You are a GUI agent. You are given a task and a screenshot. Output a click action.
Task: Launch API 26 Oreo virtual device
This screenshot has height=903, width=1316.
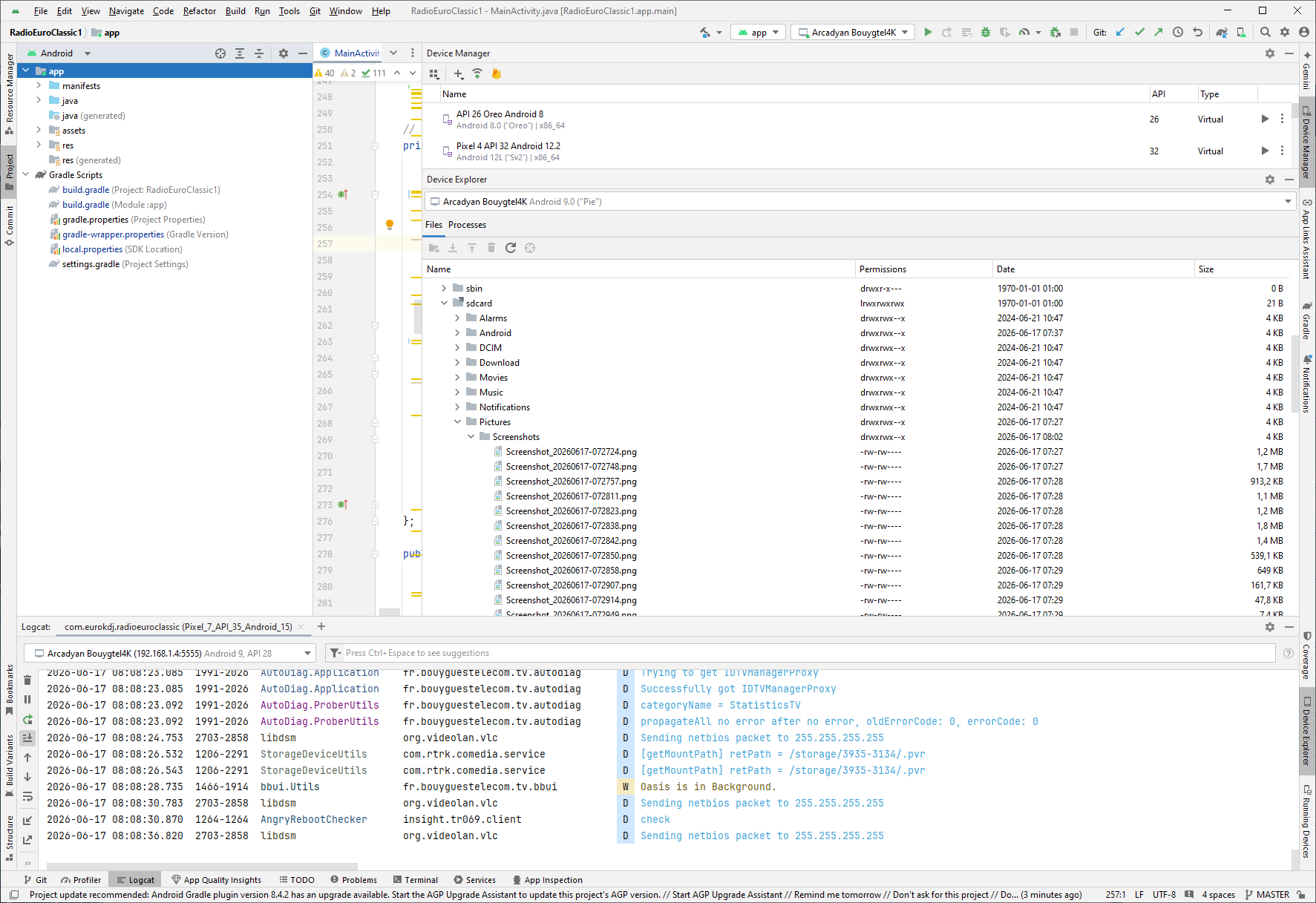[x=1265, y=119]
